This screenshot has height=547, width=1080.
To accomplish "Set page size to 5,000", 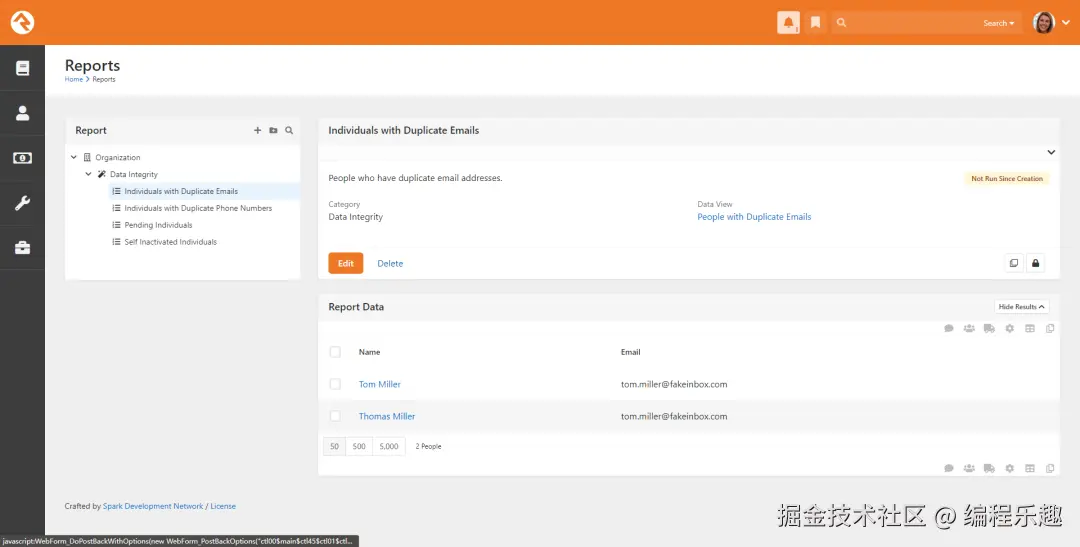I will tap(389, 446).
